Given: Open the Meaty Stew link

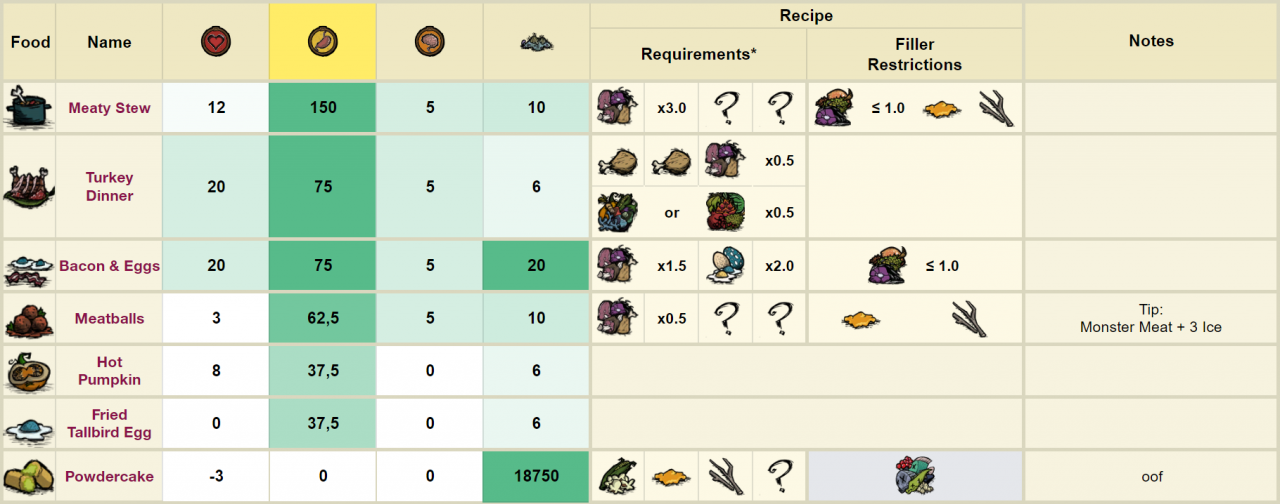Looking at the screenshot, I should pos(109,108).
